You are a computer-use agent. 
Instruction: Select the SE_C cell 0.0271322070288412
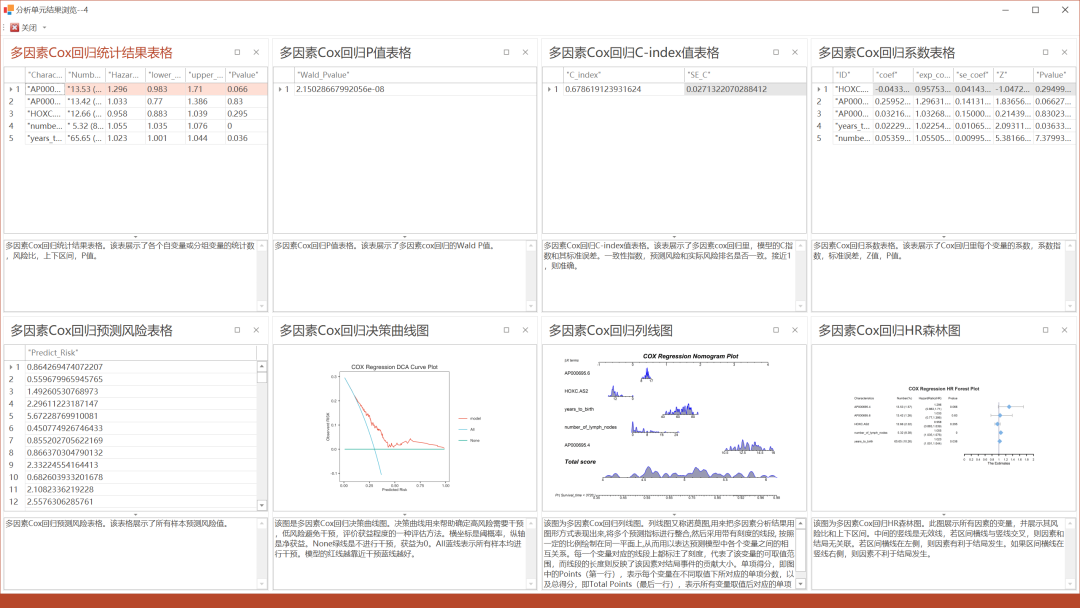(x=745, y=90)
